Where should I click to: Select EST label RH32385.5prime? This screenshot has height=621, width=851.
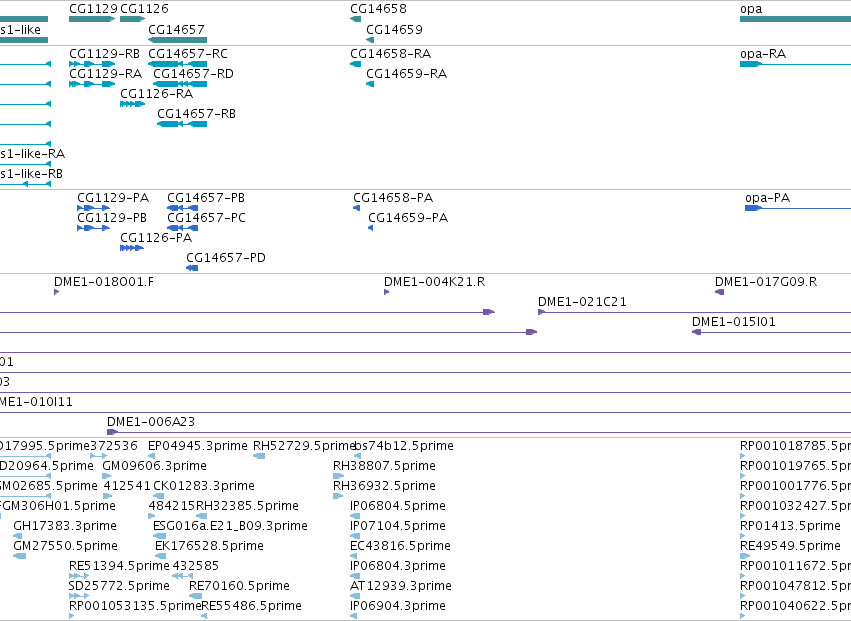[247, 506]
